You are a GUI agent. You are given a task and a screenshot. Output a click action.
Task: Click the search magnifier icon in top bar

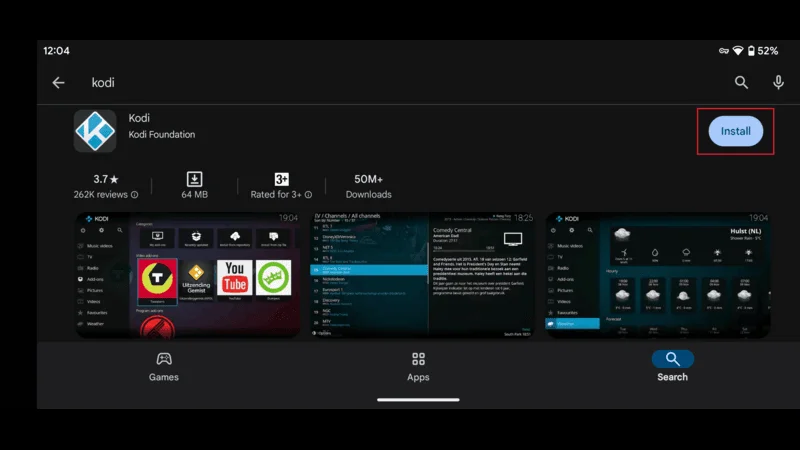pos(741,82)
